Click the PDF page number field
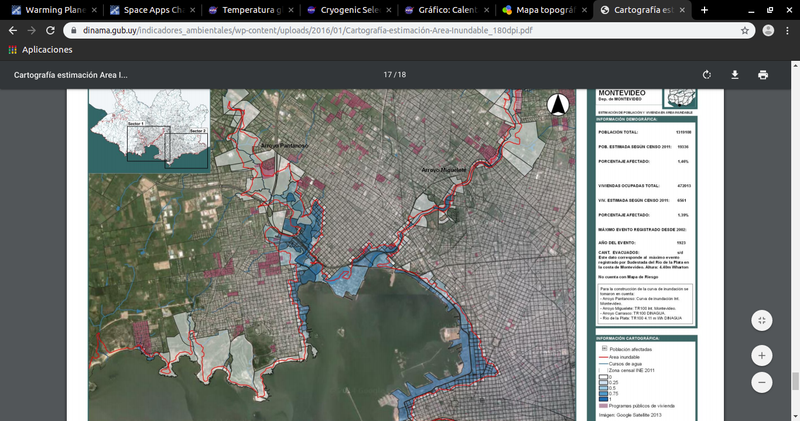Screen dimensions: 800x421 point(388,75)
